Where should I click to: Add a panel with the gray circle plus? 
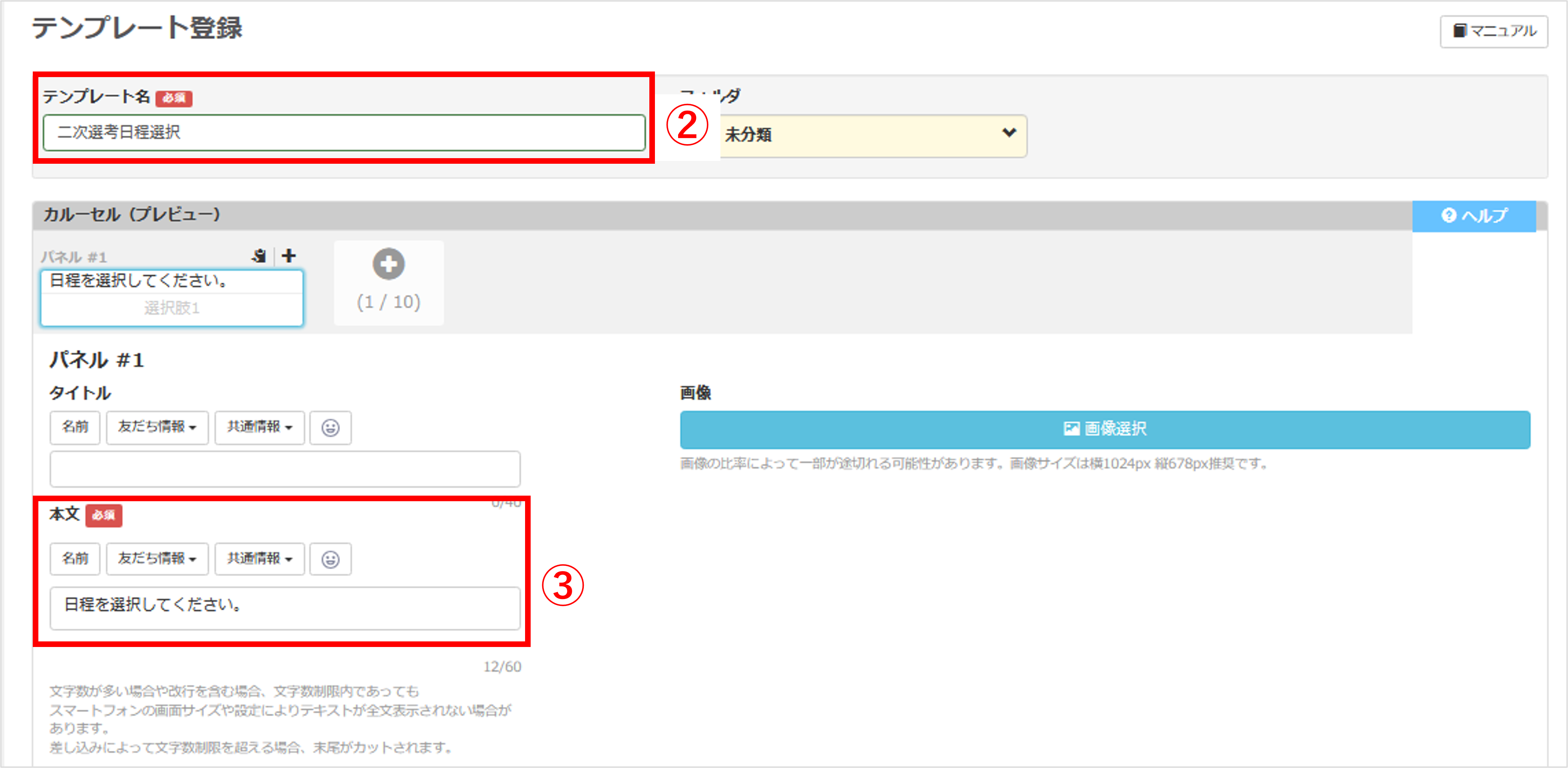388,264
